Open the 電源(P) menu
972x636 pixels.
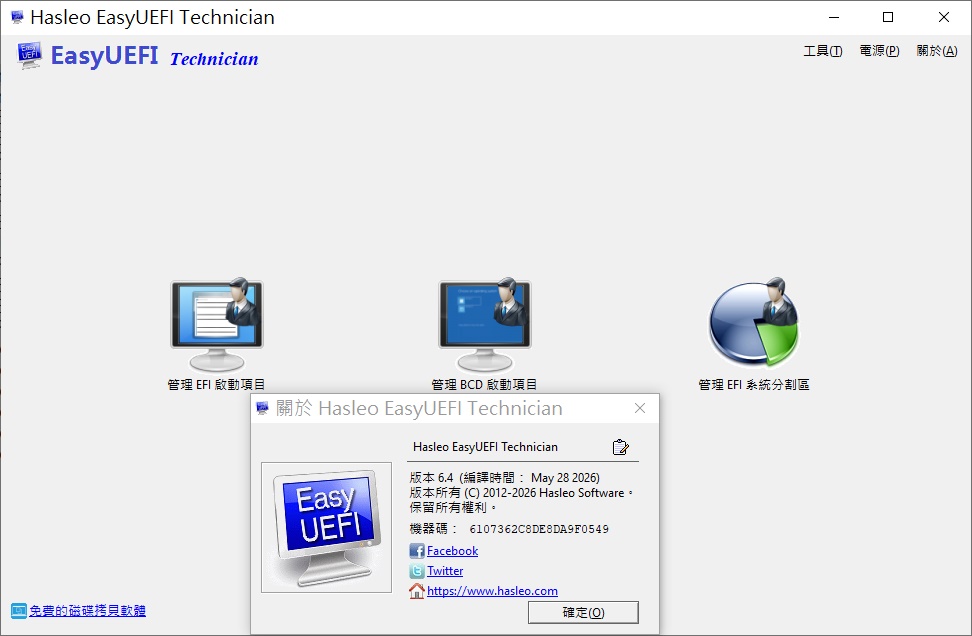(879, 51)
